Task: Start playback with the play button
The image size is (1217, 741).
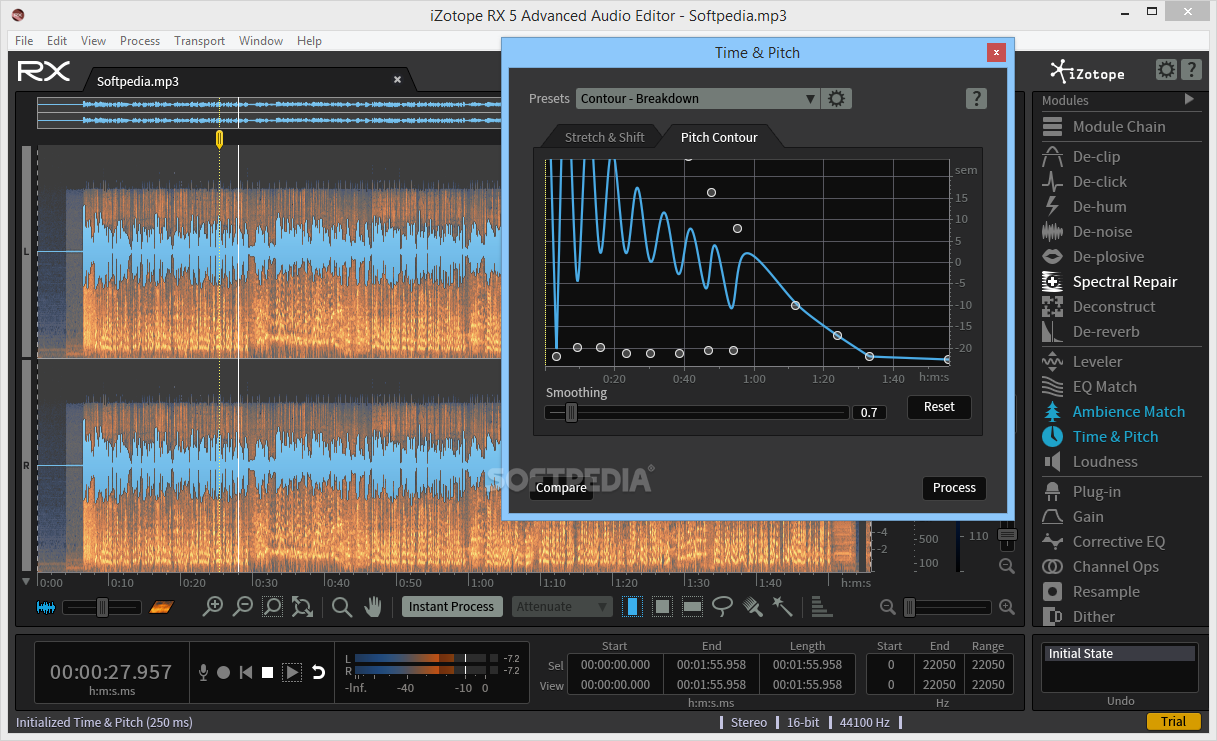Action: tap(292, 673)
